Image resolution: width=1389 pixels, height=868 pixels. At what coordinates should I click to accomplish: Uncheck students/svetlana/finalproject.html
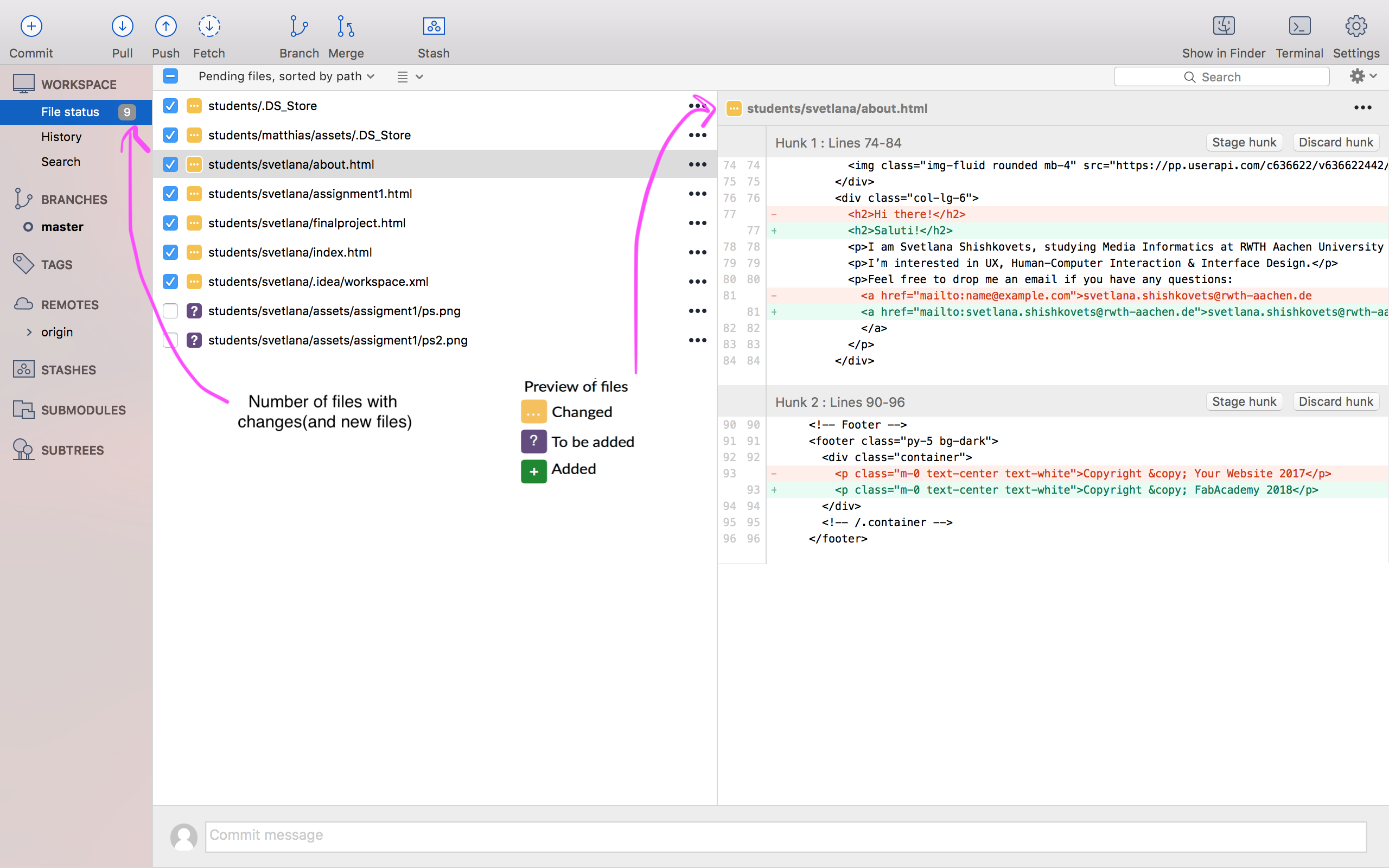click(x=170, y=223)
